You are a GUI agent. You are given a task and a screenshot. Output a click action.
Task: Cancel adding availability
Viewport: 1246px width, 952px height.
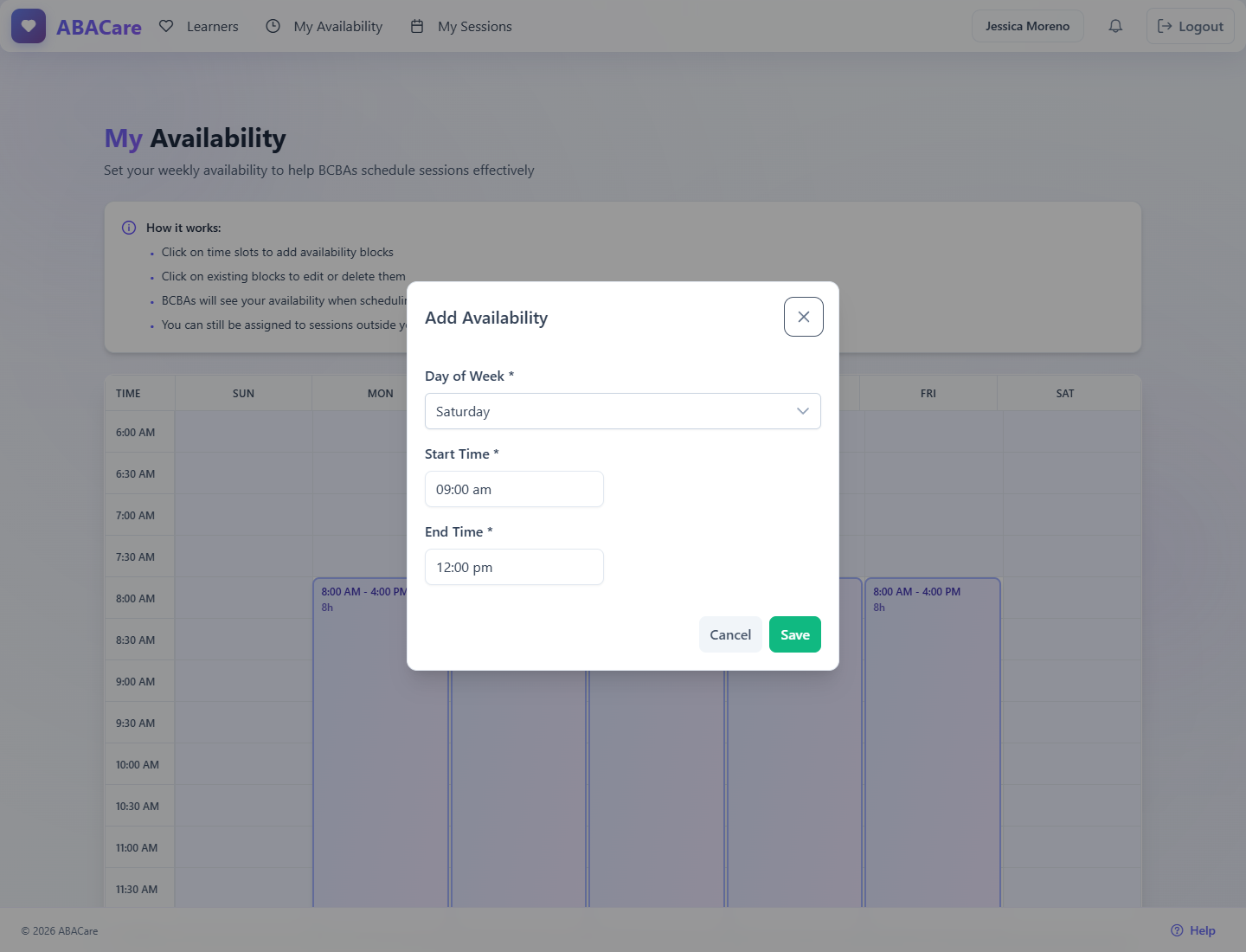click(730, 634)
